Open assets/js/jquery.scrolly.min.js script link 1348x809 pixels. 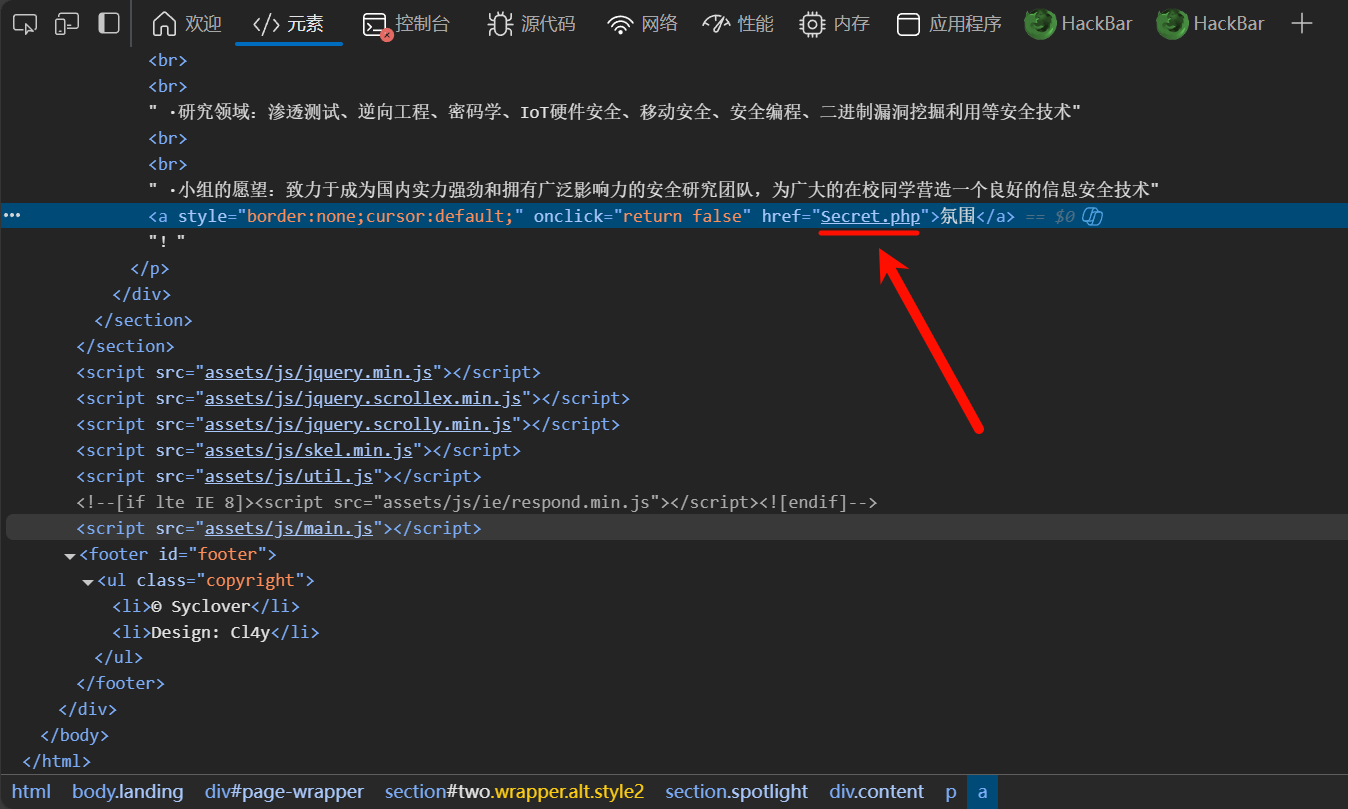coord(358,424)
